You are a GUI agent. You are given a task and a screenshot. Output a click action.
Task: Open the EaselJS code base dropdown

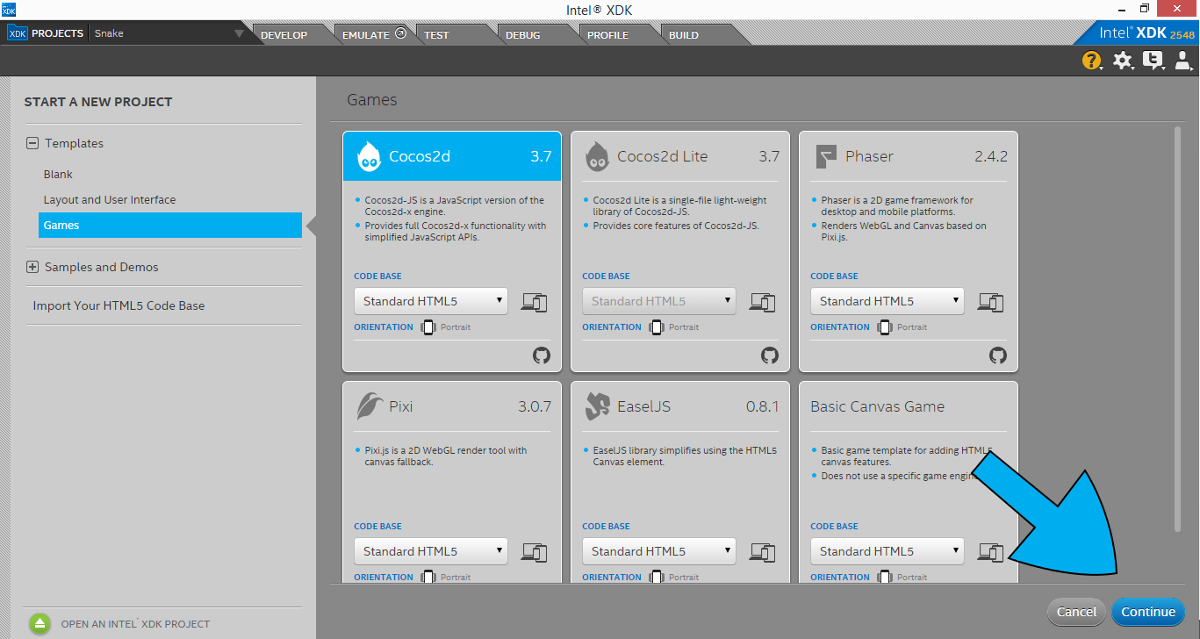click(x=659, y=551)
